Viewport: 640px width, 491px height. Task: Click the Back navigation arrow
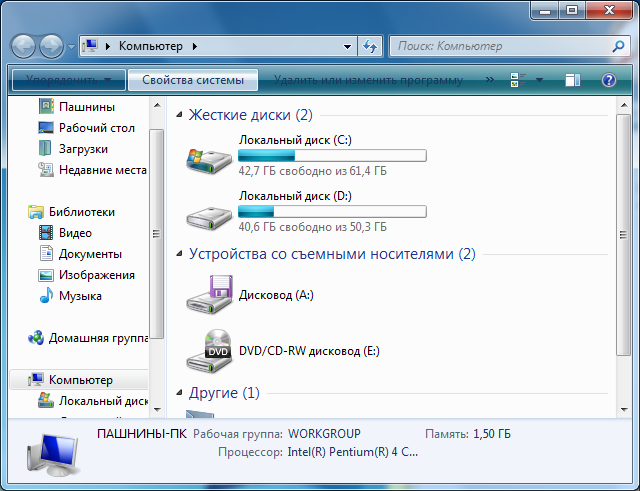point(24,46)
